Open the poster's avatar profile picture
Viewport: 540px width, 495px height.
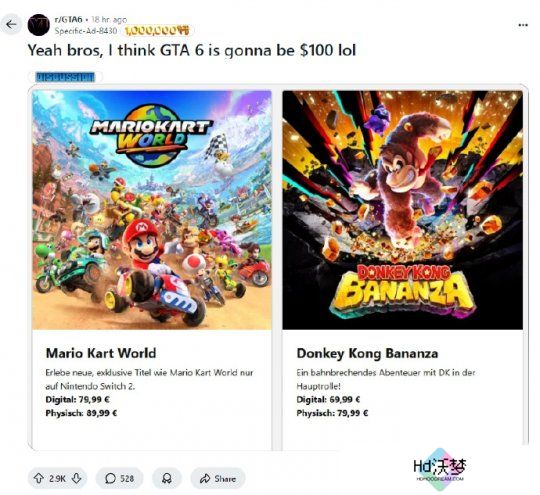tap(39, 25)
